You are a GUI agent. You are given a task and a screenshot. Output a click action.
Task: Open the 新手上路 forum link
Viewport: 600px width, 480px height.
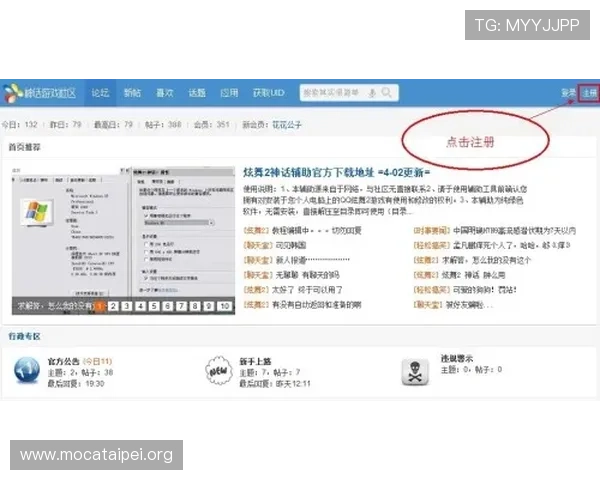(x=255, y=361)
